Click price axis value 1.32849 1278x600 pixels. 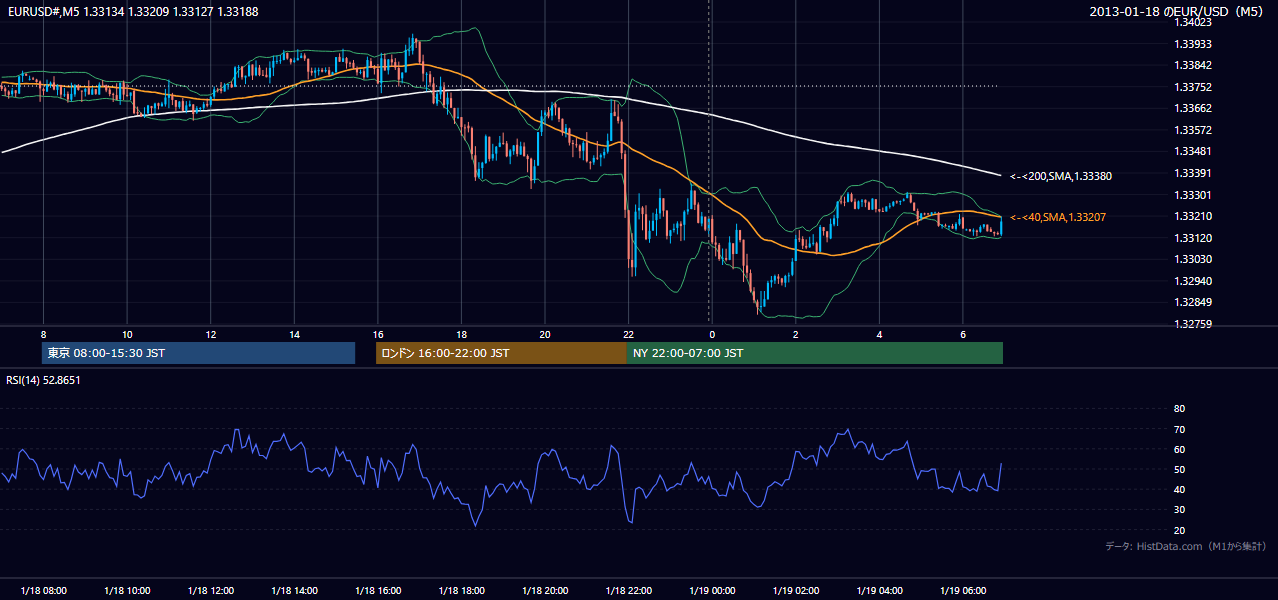point(1193,302)
